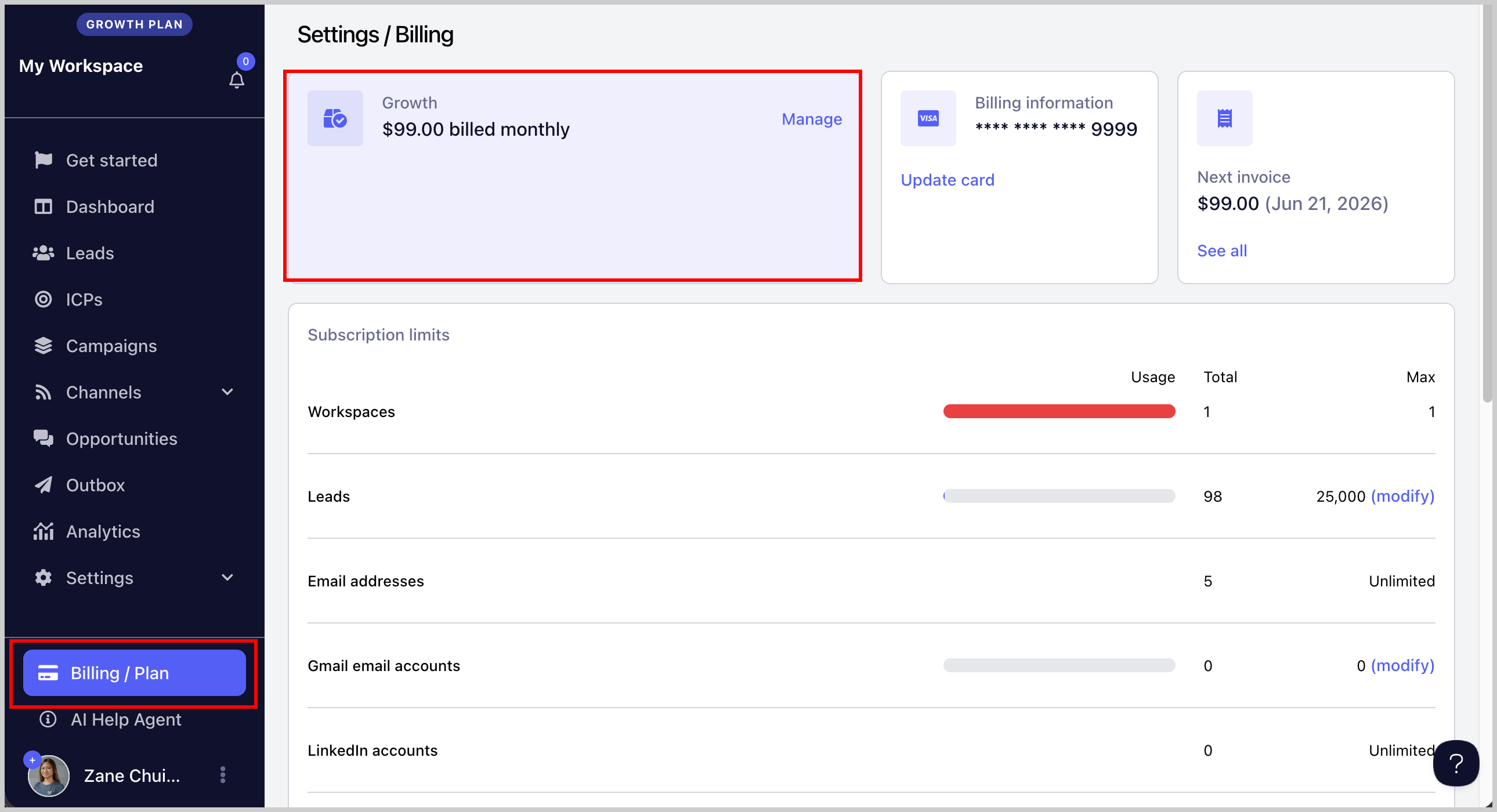This screenshot has width=1497, height=812.
Task: Click the GROWTH PLAN badge
Action: [134, 24]
